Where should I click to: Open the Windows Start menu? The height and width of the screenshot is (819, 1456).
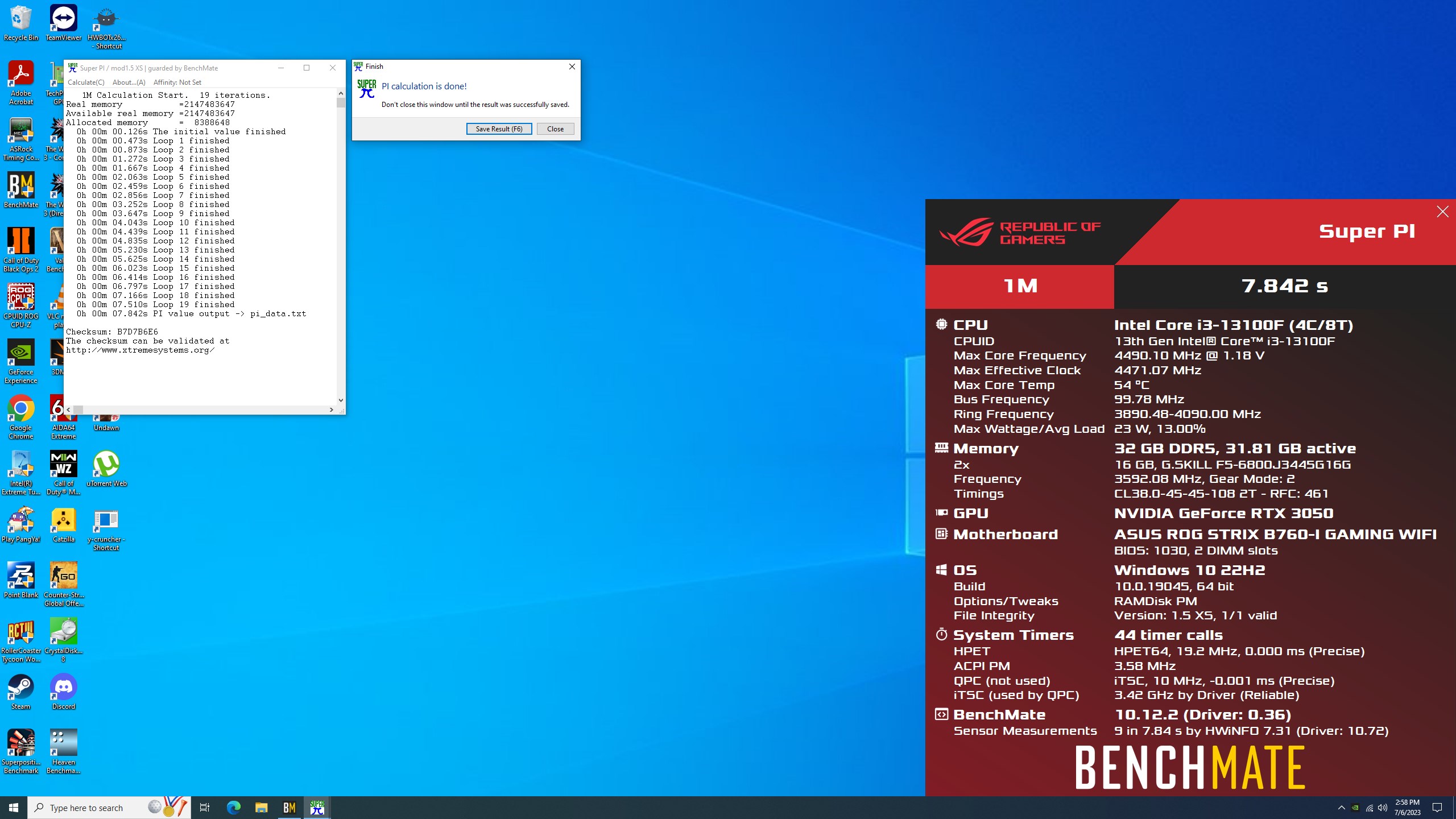pos(14,808)
